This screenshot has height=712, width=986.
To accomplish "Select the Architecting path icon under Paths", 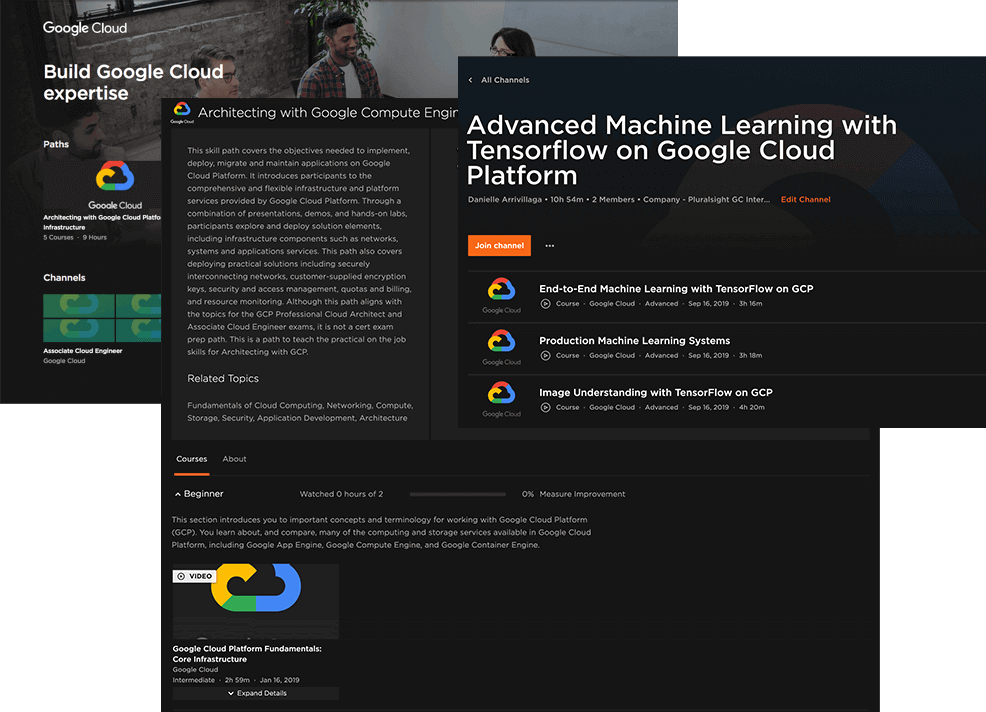I will pyautogui.click(x=115, y=178).
